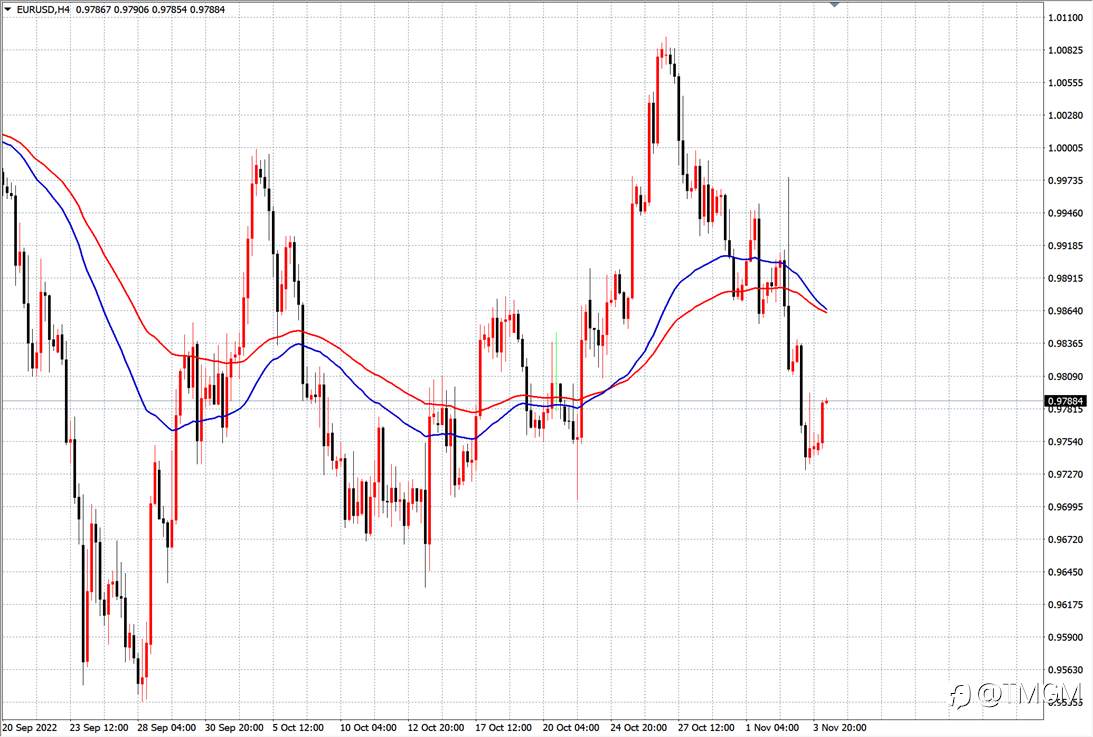Viewport: 1093px width, 737px height.
Task: Click the 0.96720 price axis label
Action: tap(1066, 540)
